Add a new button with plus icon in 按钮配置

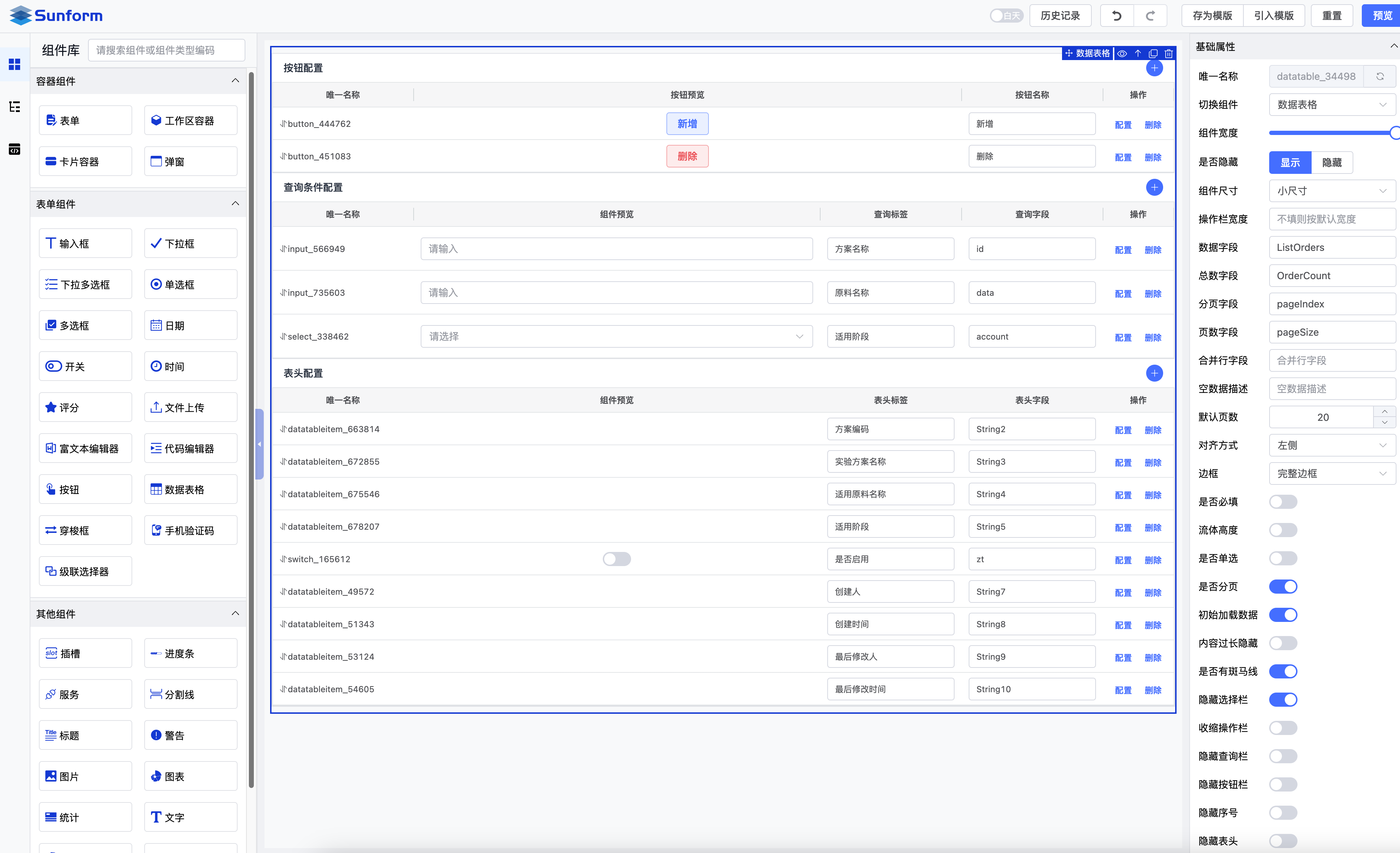click(1154, 68)
